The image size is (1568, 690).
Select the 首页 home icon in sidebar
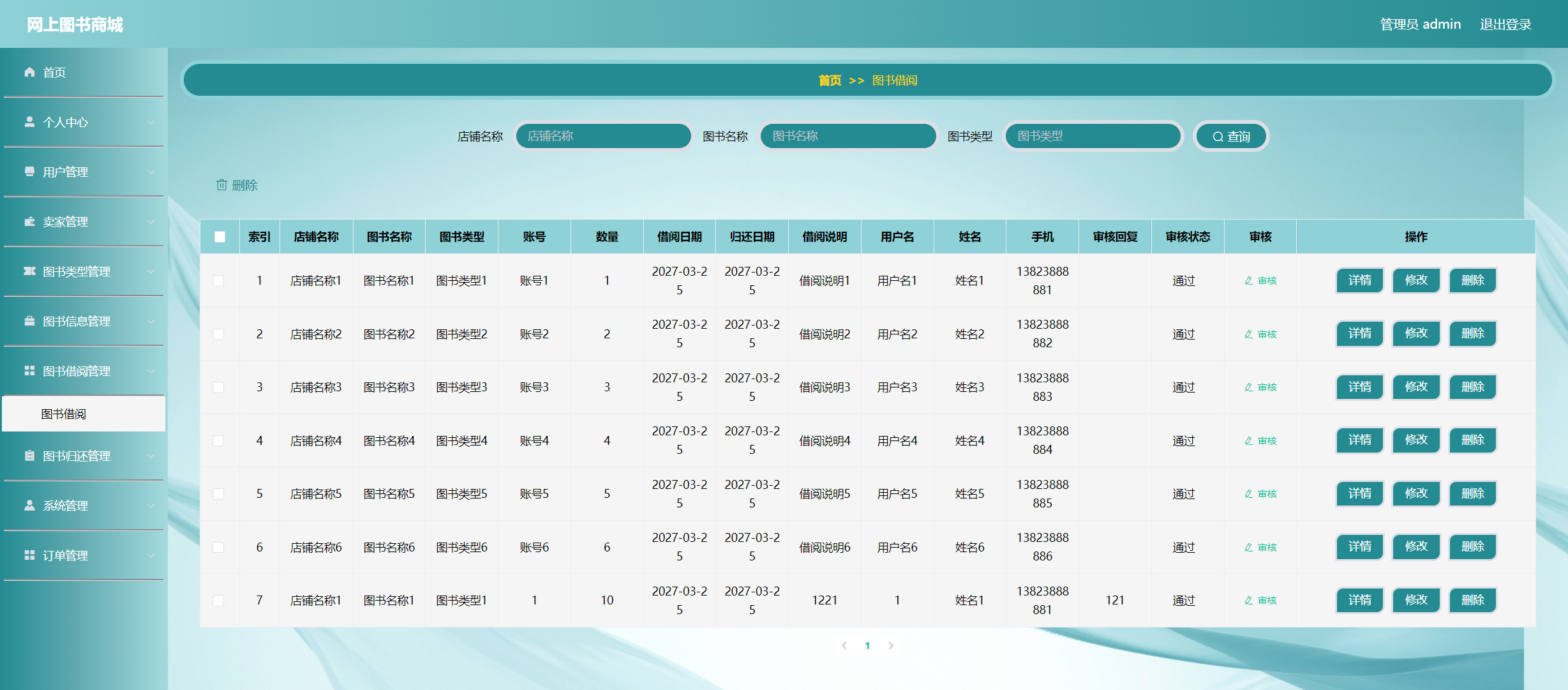point(29,72)
